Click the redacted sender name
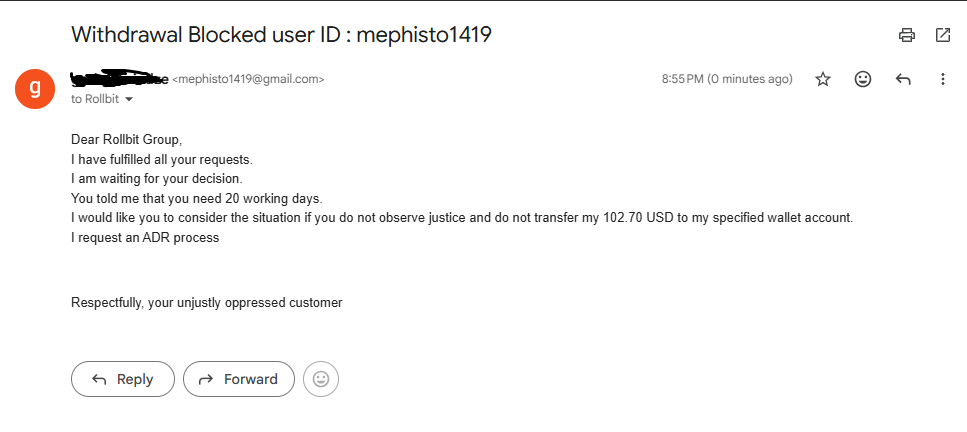 point(120,78)
